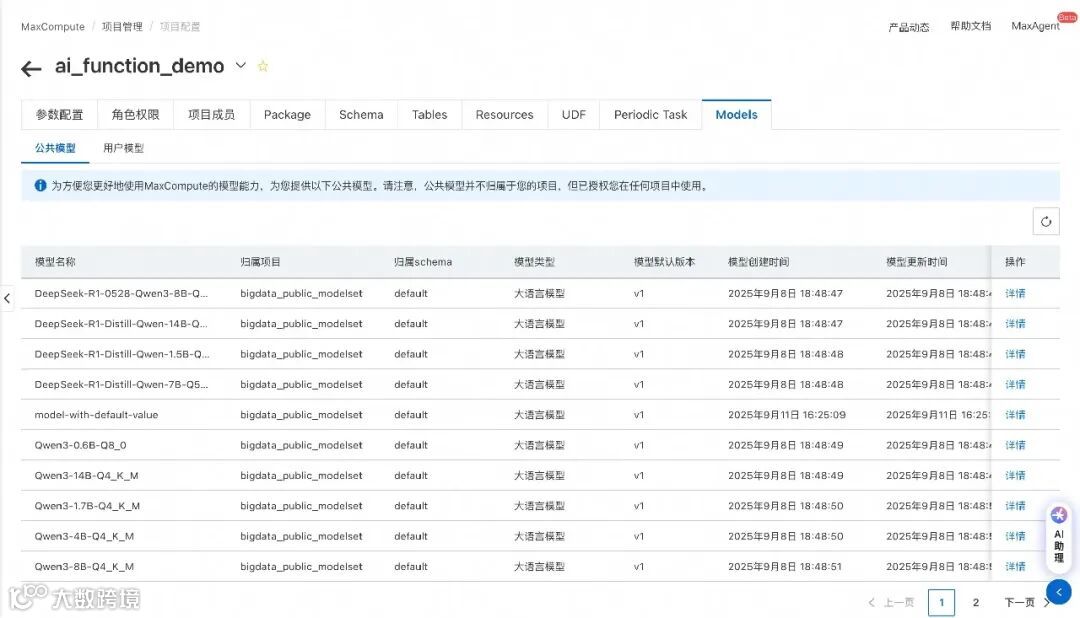1080x618 pixels.
Task: Open 详情 for Qwen3-1.7B-Q4_K_M
Action: coord(1015,505)
